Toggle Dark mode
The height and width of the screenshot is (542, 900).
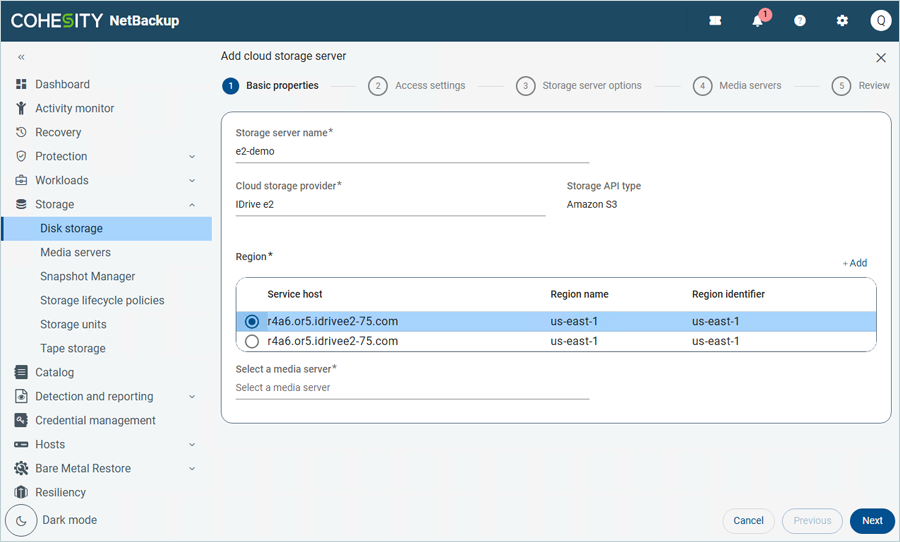pos(22,520)
